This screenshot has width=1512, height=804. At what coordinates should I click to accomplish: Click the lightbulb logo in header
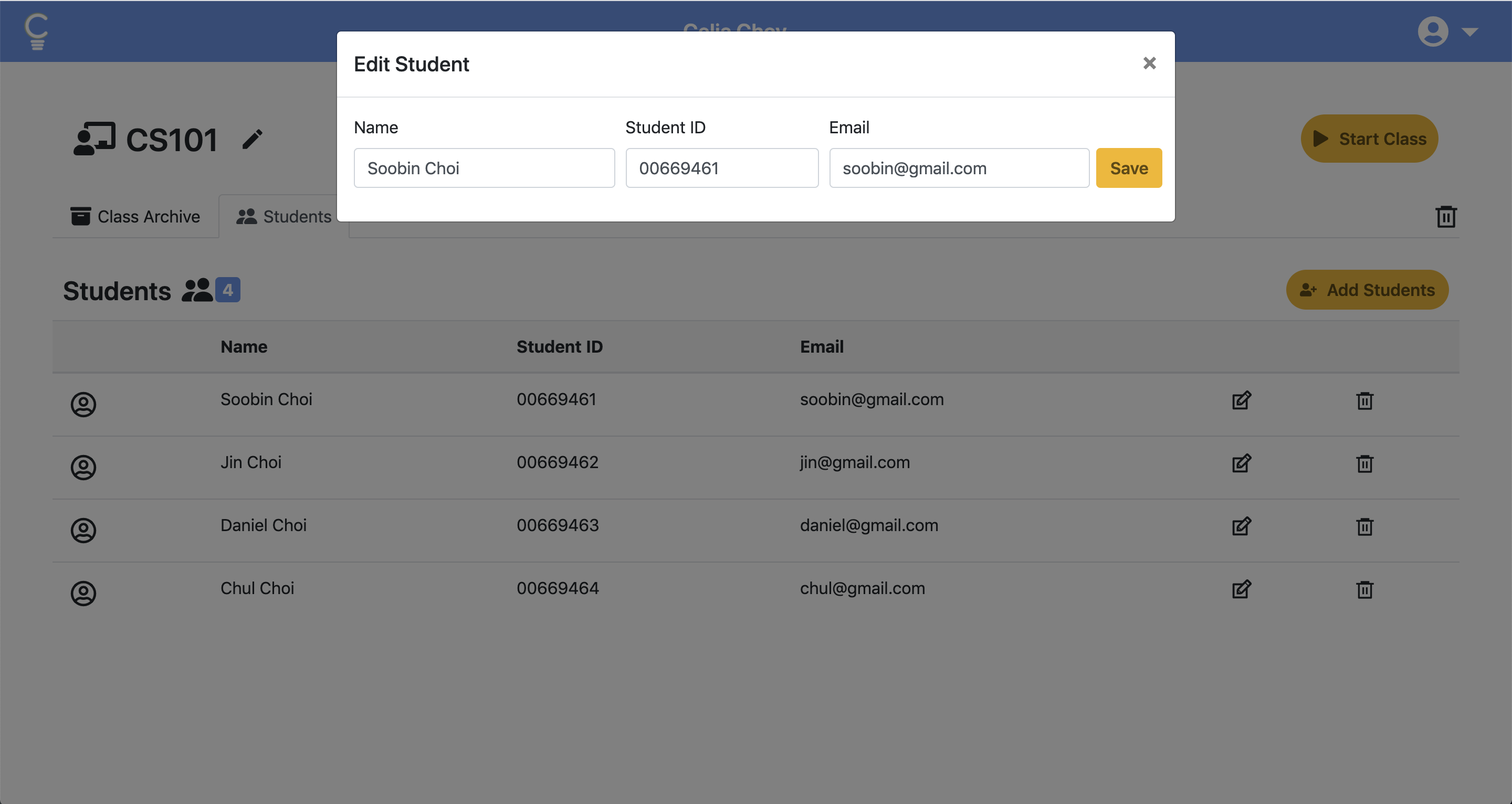(x=36, y=31)
